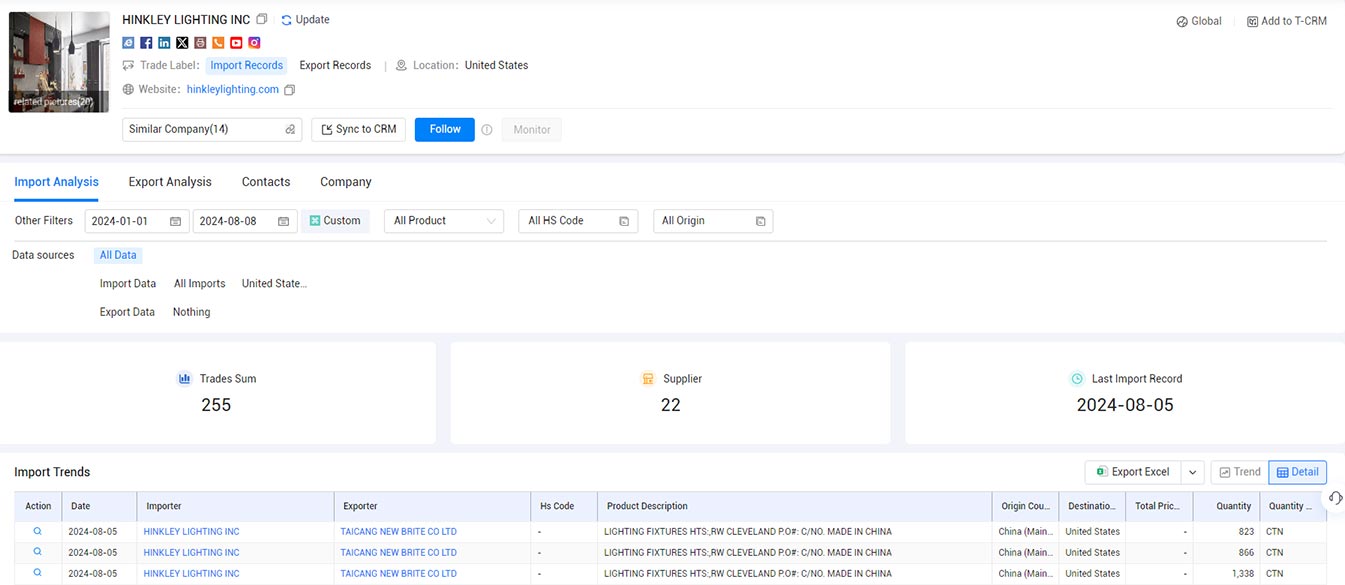Open the All HS Code selector

tap(578, 221)
